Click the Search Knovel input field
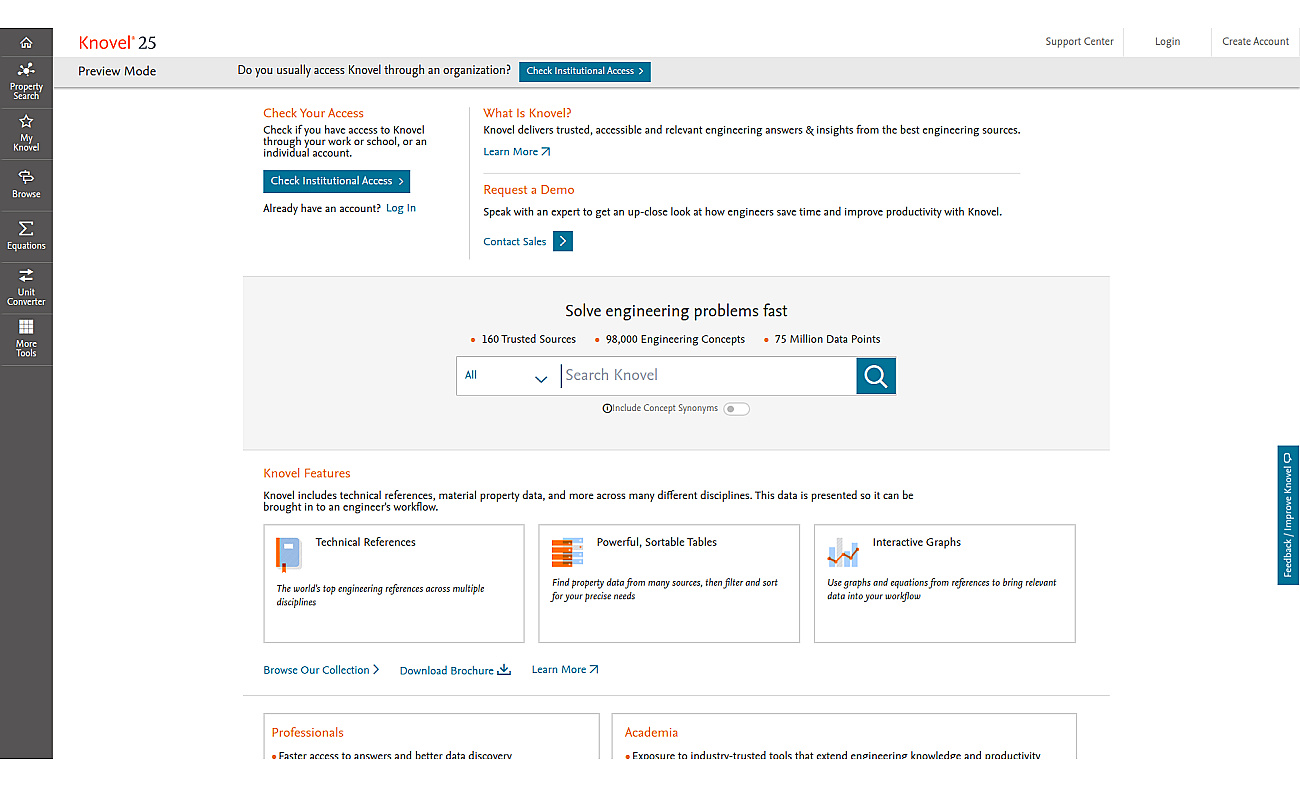 click(x=707, y=376)
